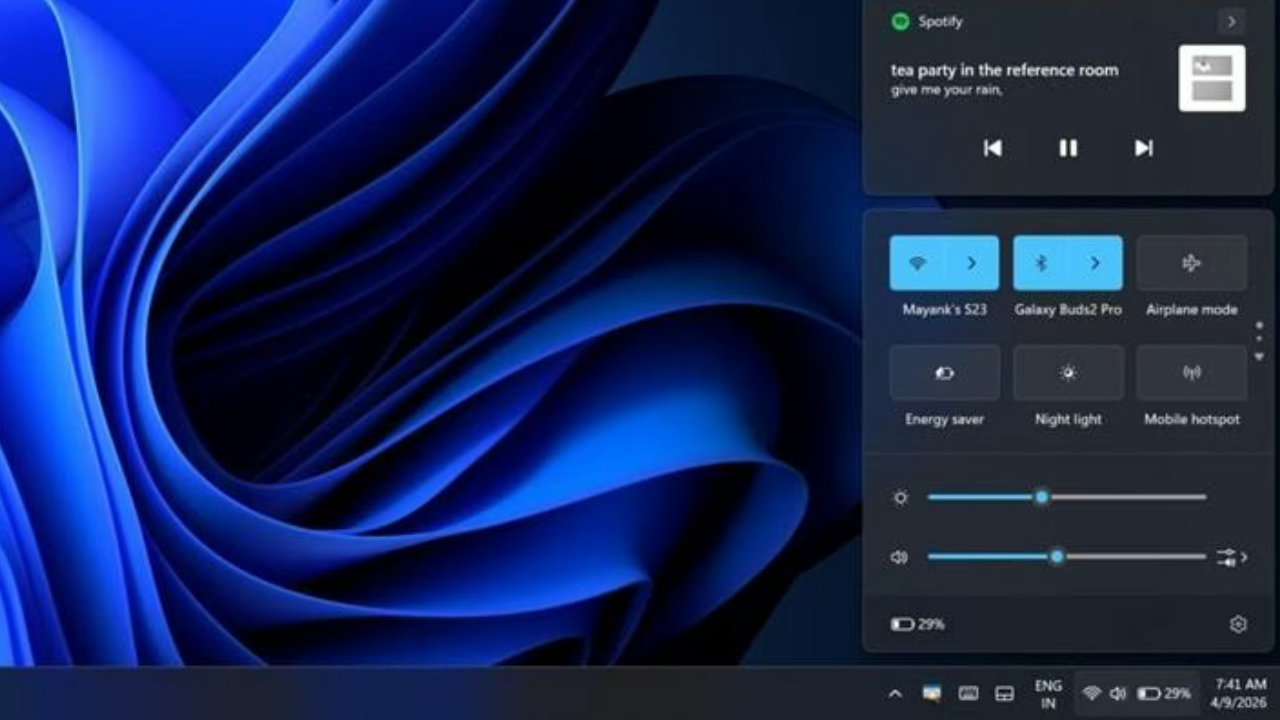Viewport: 1280px width, 720px height.
Task: Skip to the next Spotify track
Action: click(x=1143, y=148)
